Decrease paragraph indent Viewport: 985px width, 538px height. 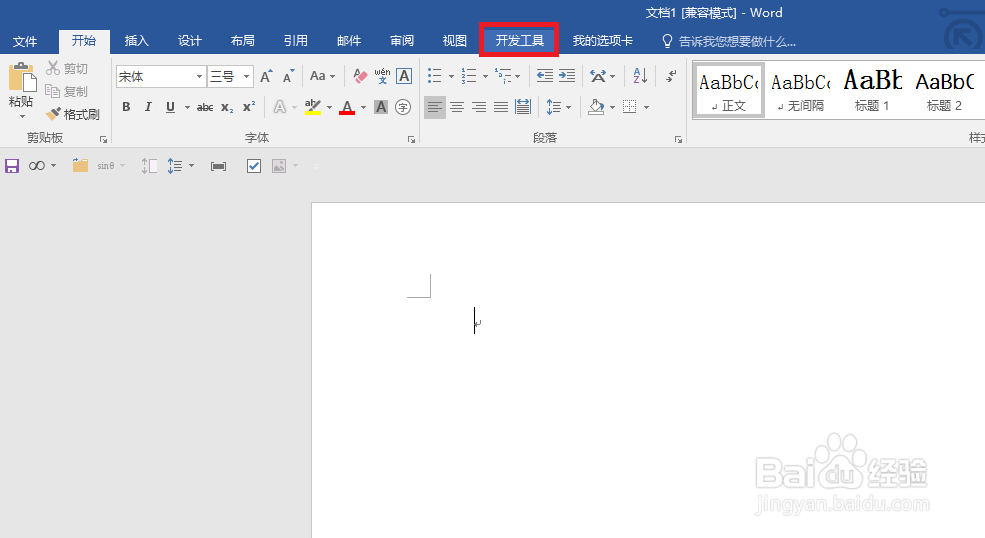[545, 76]
